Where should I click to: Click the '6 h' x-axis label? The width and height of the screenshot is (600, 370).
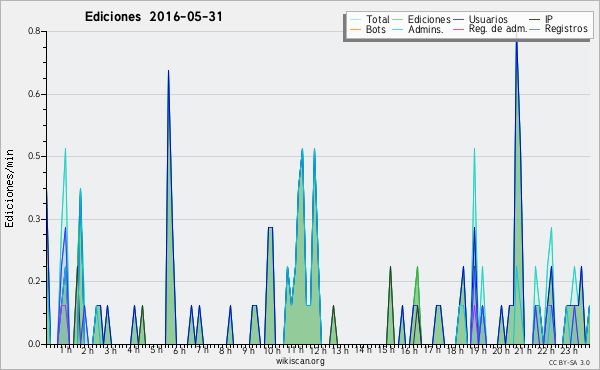coord(179,351)
